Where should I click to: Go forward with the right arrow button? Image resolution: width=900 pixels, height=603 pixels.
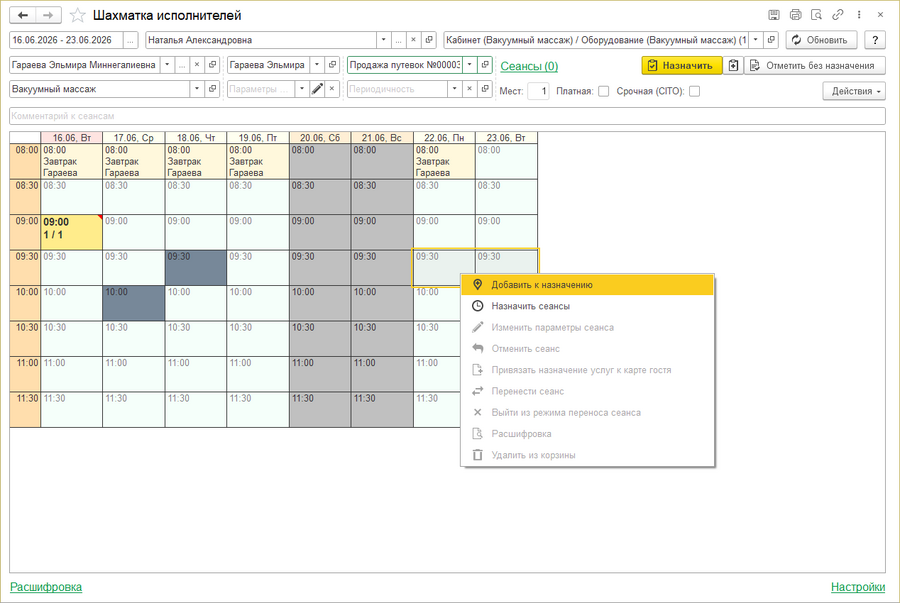click(x=49, y=15)
